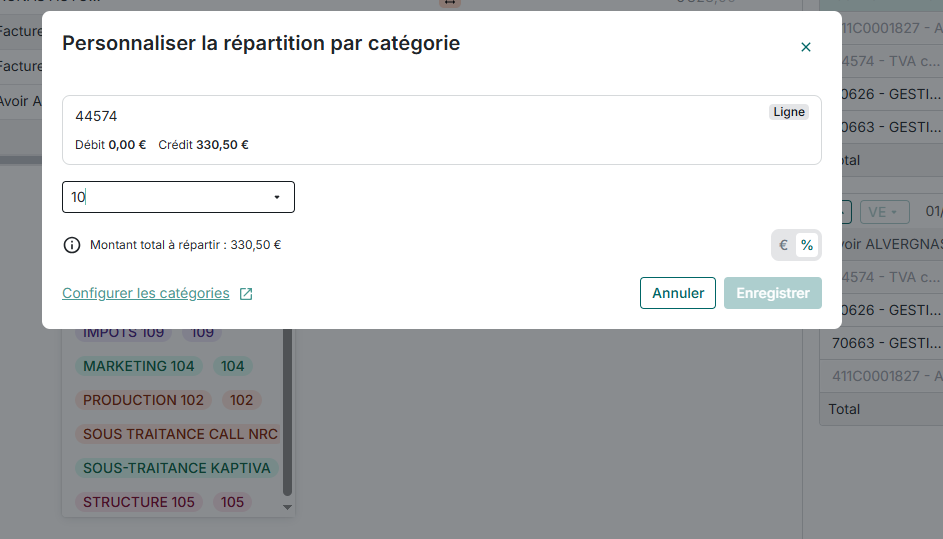Click the info icon beside Montant total

[72, 245]
